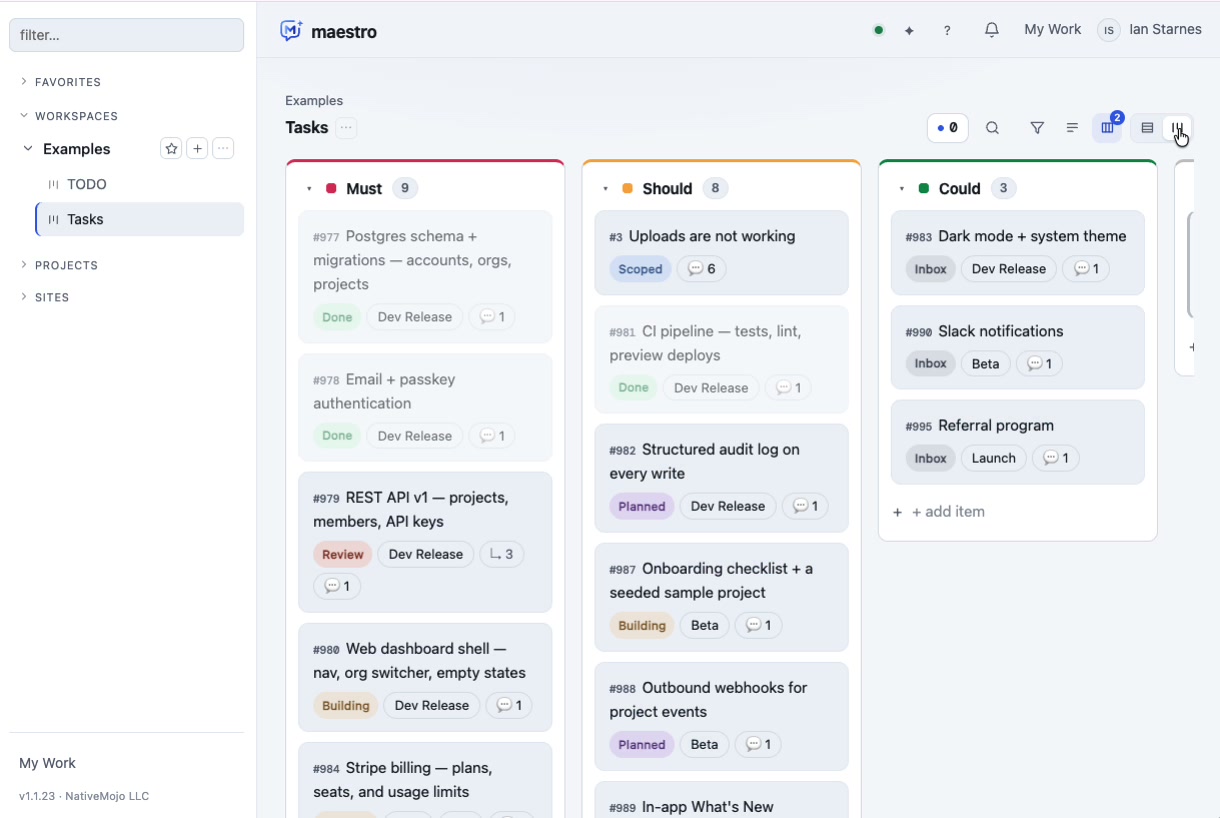This screenshot has width=1220, height=818.
Task: Open comments bubble on Referral program card
Action: click(1056, 458)
